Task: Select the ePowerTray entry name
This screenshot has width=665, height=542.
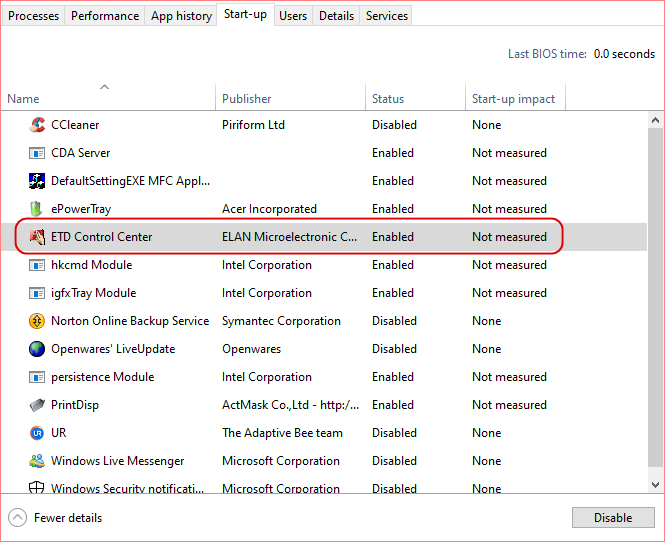Action: pos(81,209)
